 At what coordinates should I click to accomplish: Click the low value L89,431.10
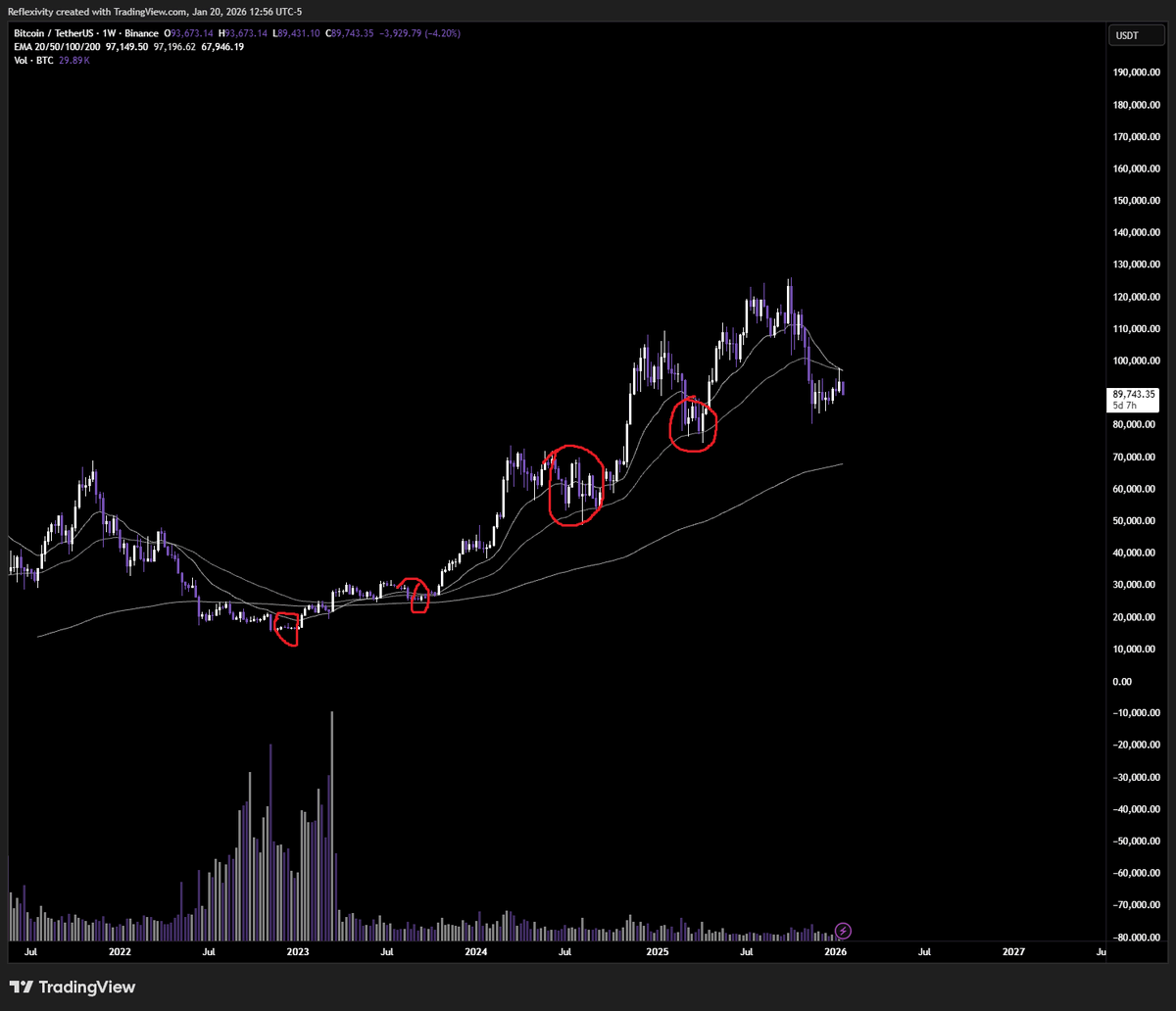click(x=298, y=33)
